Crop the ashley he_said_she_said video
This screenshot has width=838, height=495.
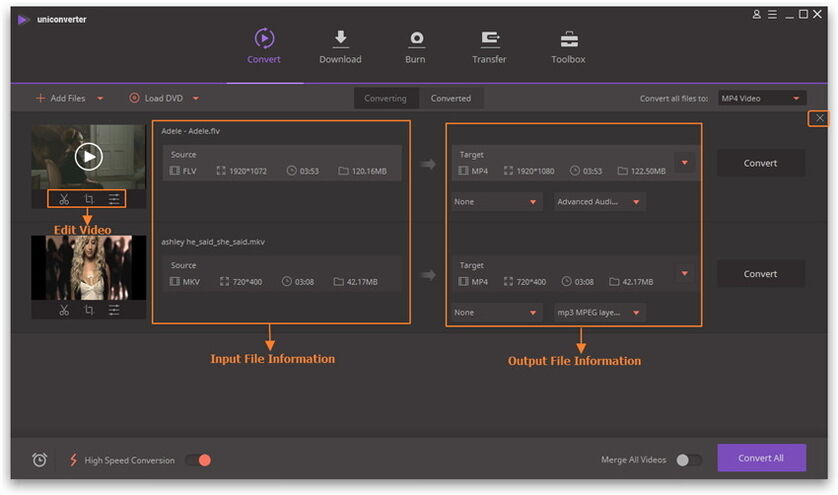pyautogui.click(x=89, y=310)
